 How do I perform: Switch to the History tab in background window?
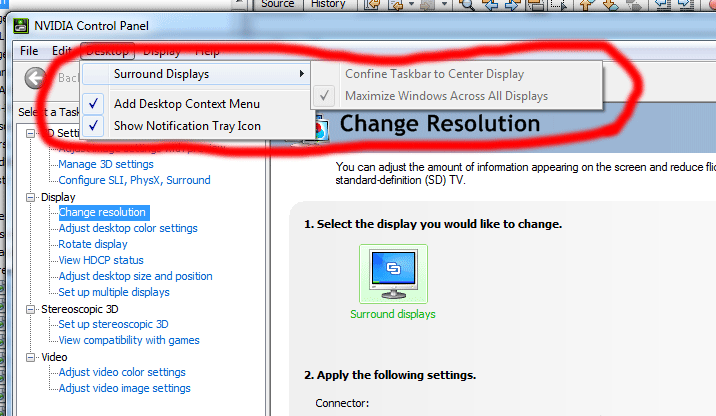328,4
